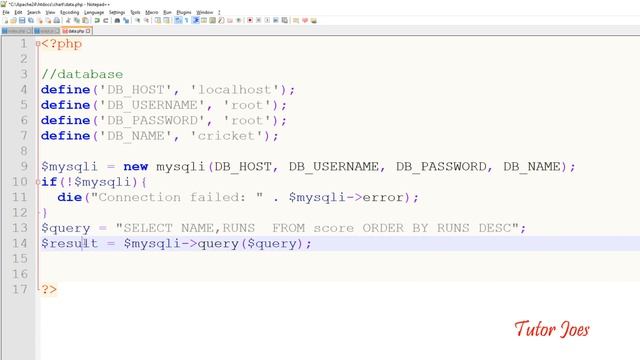Click the Copy toolbar icon
640x360 pixels.
point(77,20)
